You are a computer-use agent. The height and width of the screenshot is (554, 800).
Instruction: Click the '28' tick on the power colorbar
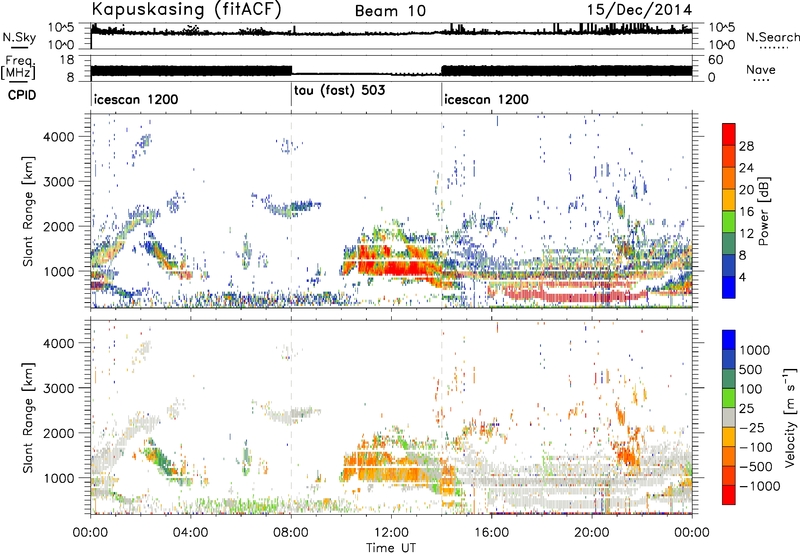[746, 146]
